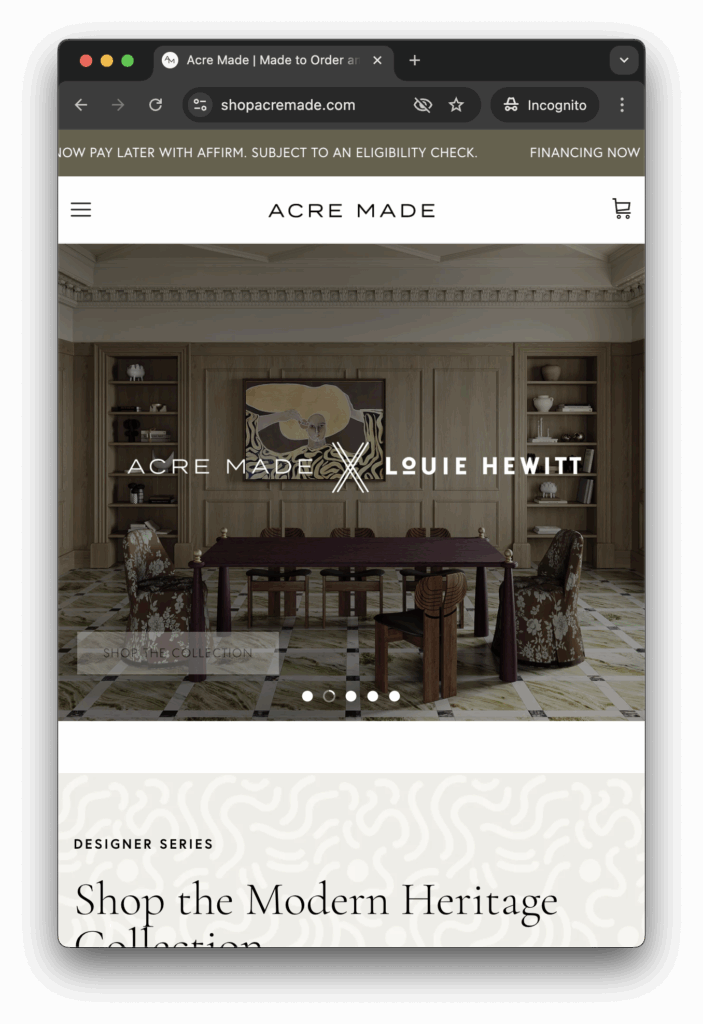The width and height of the screenshot is (703, 1024).
Task: Select the third carousel slide dot
Action: point(351,696)
